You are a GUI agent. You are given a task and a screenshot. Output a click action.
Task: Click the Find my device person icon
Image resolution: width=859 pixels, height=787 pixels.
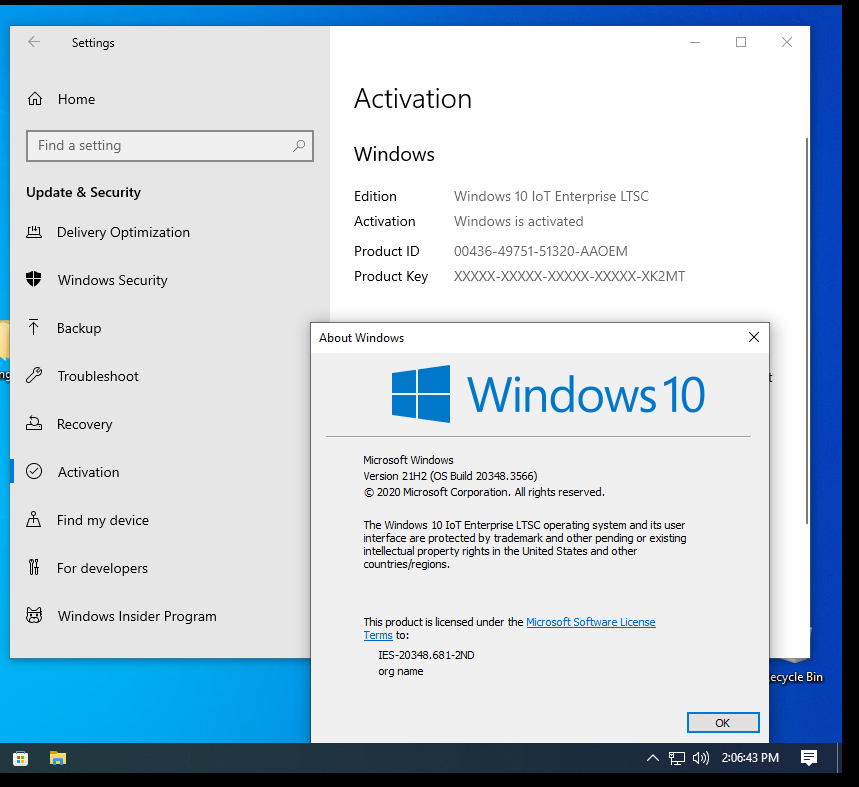tap(33, 519)
